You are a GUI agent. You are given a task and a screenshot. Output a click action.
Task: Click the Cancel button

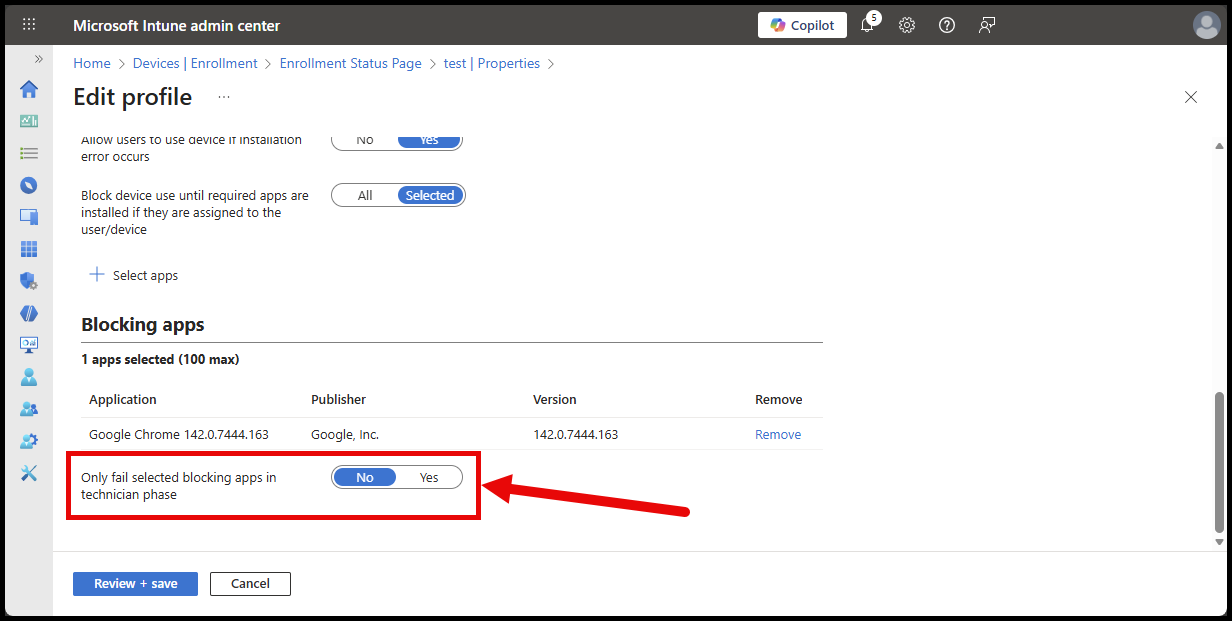pos(250,583)
